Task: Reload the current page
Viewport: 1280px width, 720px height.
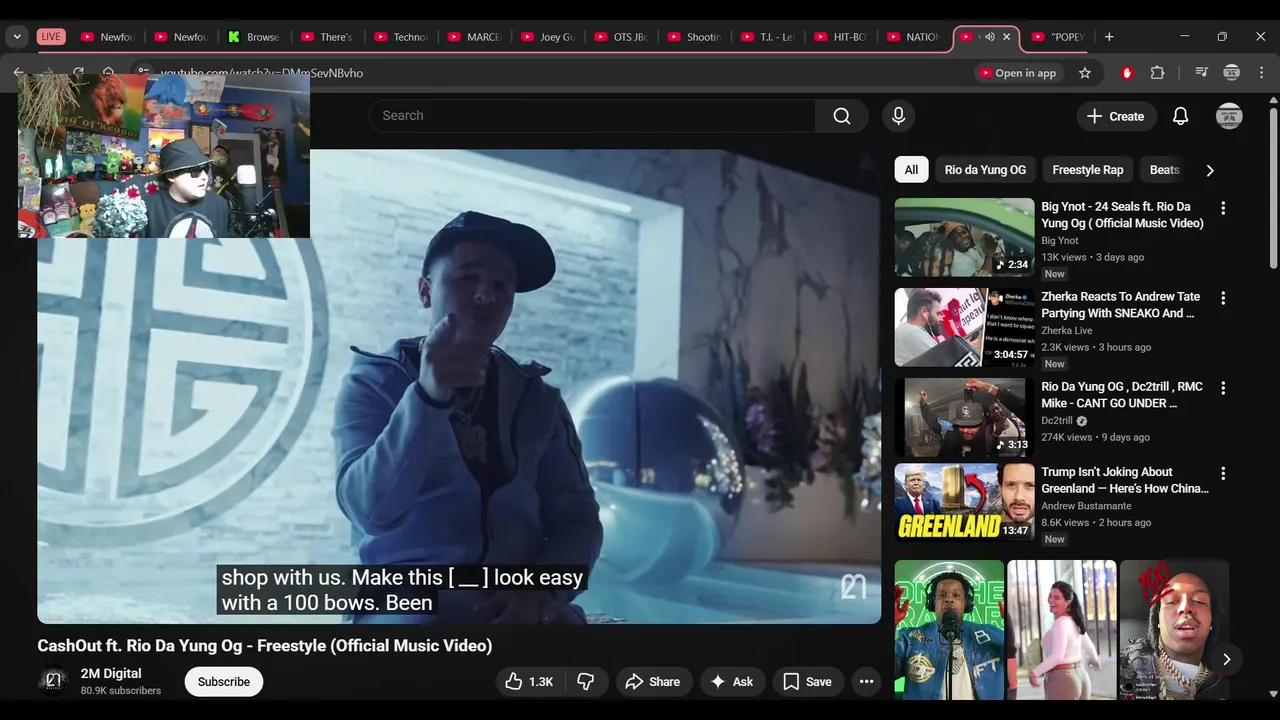Action: [78, 73]
